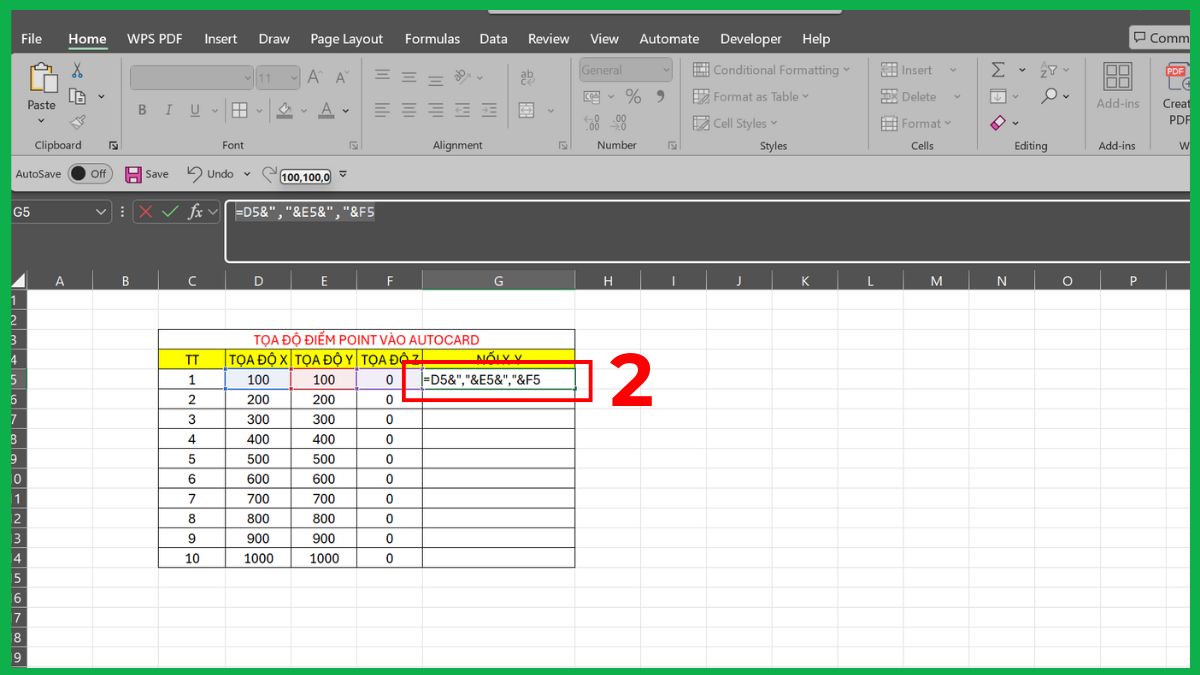Switch to the Formulas ribbon tab
This screenshot has height=675, width=1200.
432,39
